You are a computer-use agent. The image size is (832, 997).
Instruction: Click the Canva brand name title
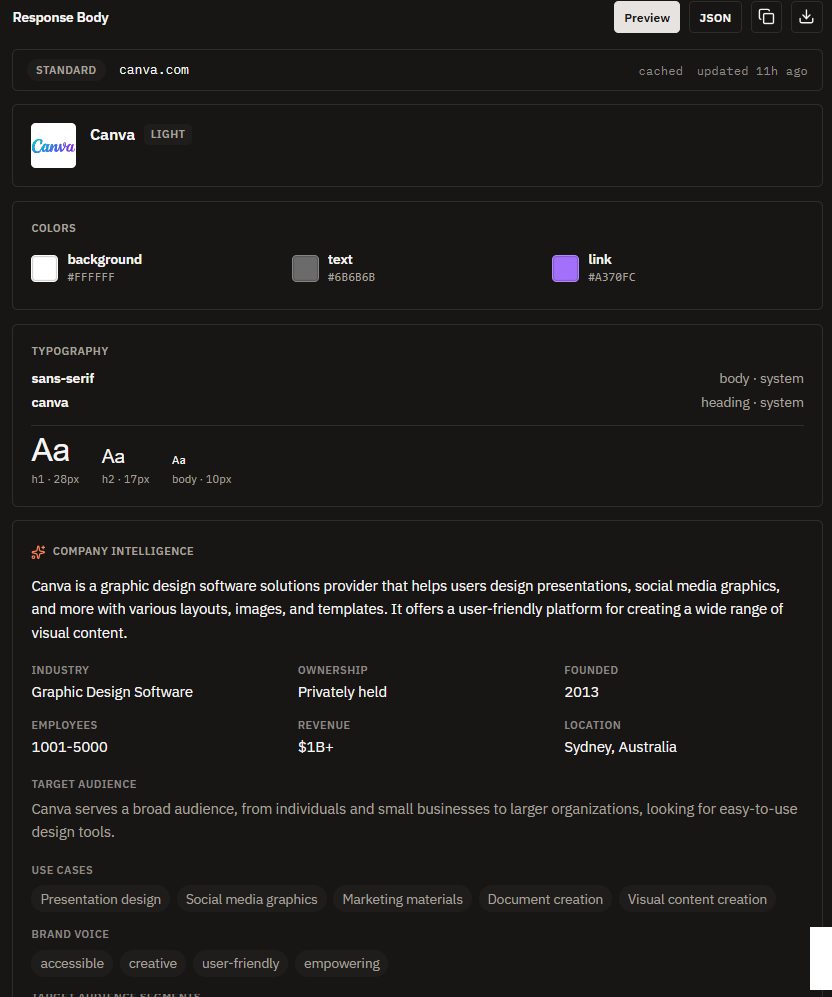113,135
